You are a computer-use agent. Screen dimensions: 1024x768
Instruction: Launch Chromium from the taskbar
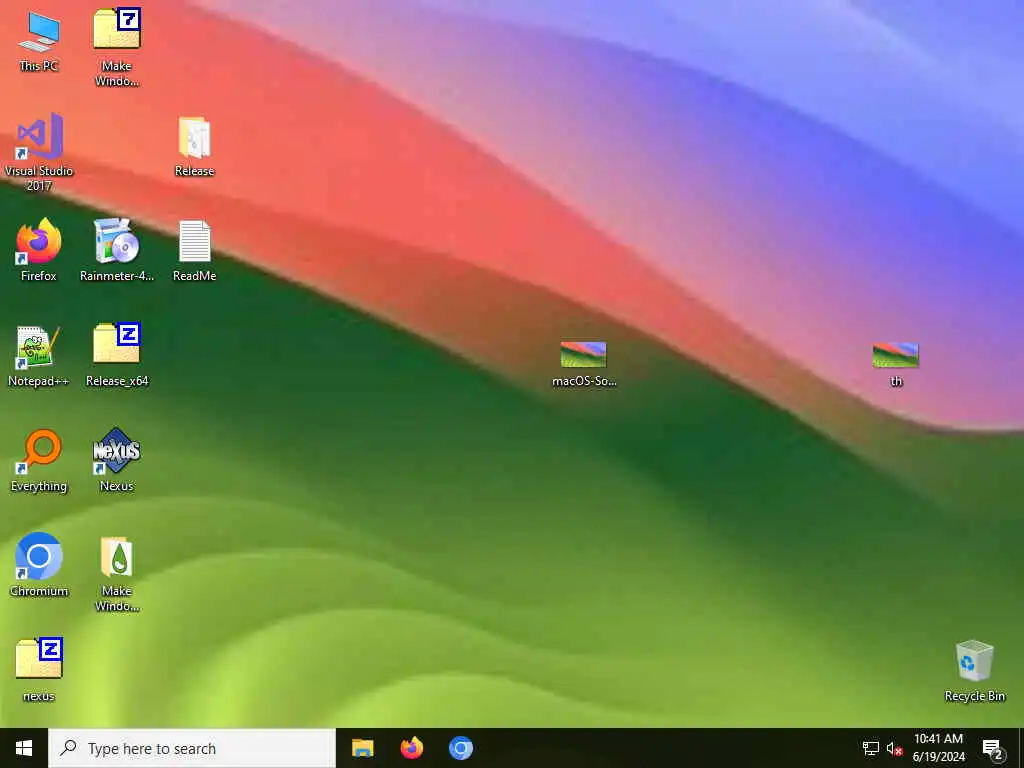pos(461,748)
